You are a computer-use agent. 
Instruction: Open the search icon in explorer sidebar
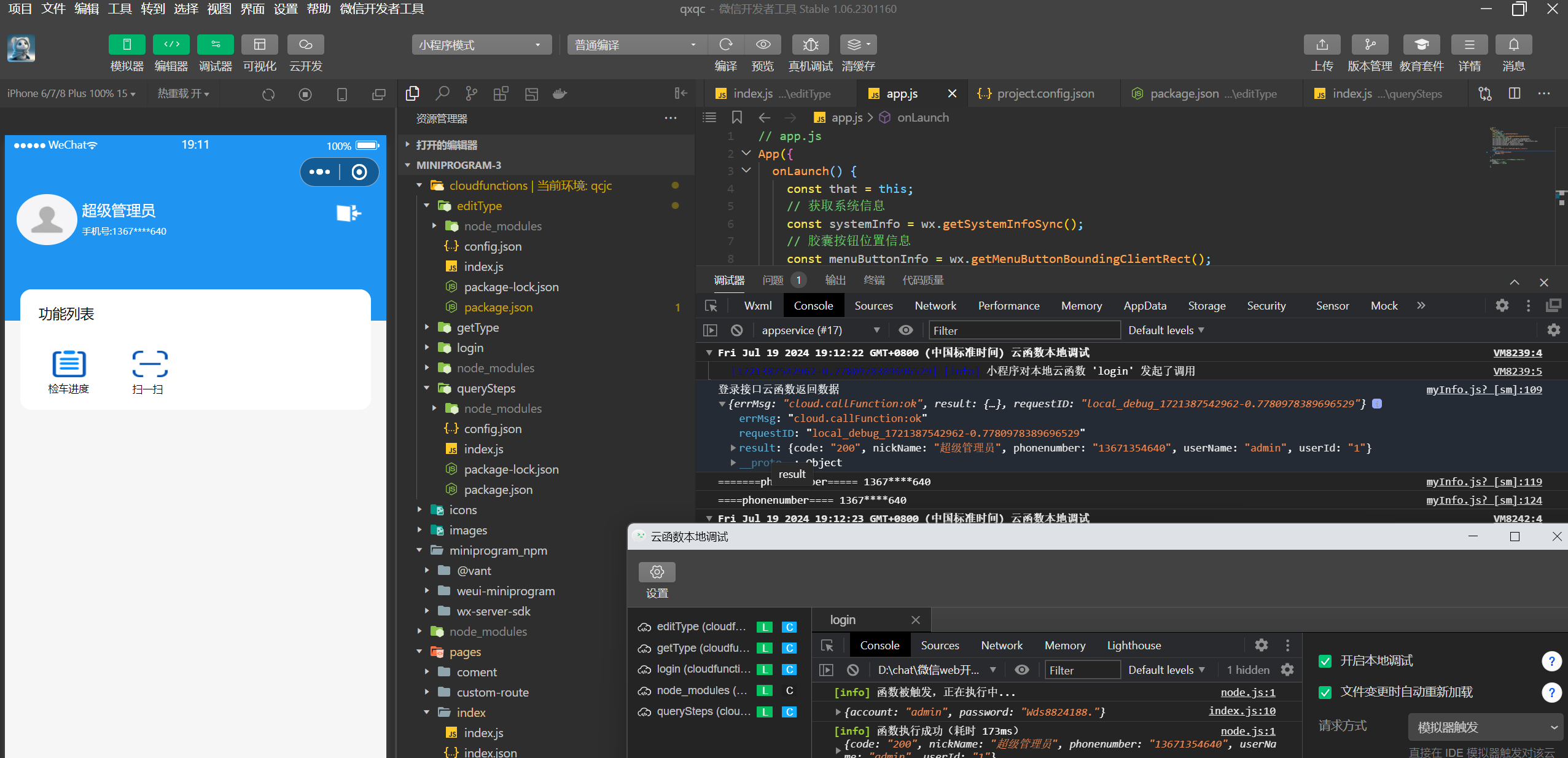coord(442,93)
